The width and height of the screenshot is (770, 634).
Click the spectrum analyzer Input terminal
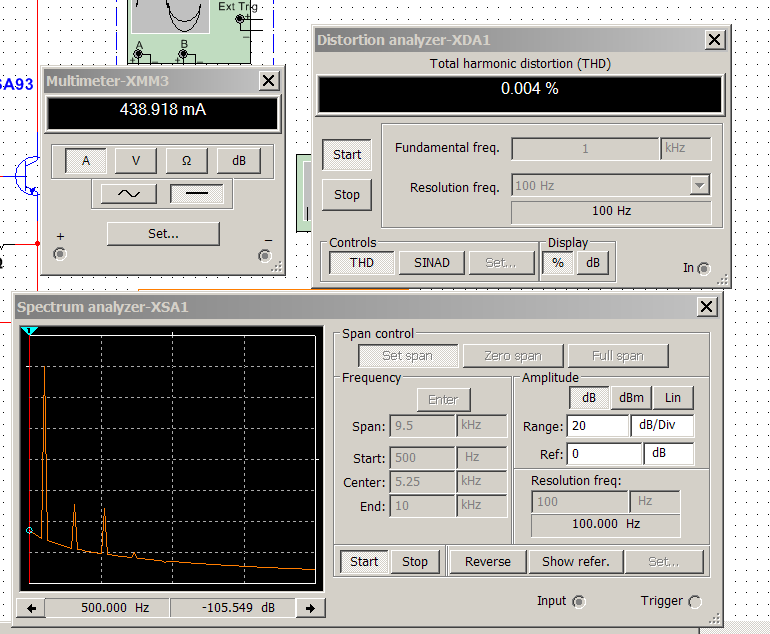(x=578, y=601)
